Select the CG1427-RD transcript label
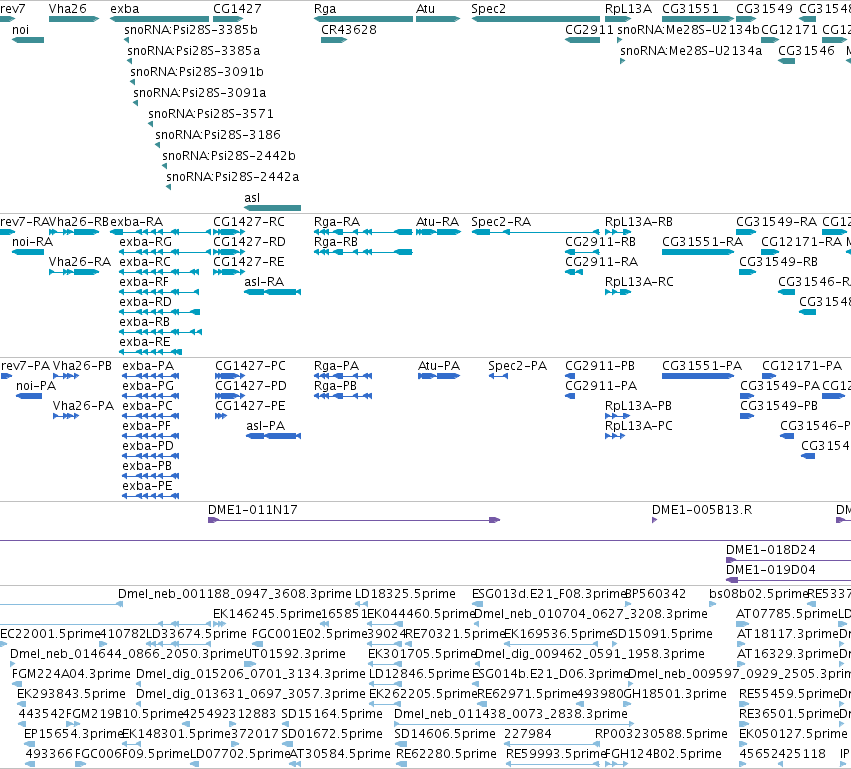Image resolution: width=851 pixels, height=769 pixels. coord(249,242)
